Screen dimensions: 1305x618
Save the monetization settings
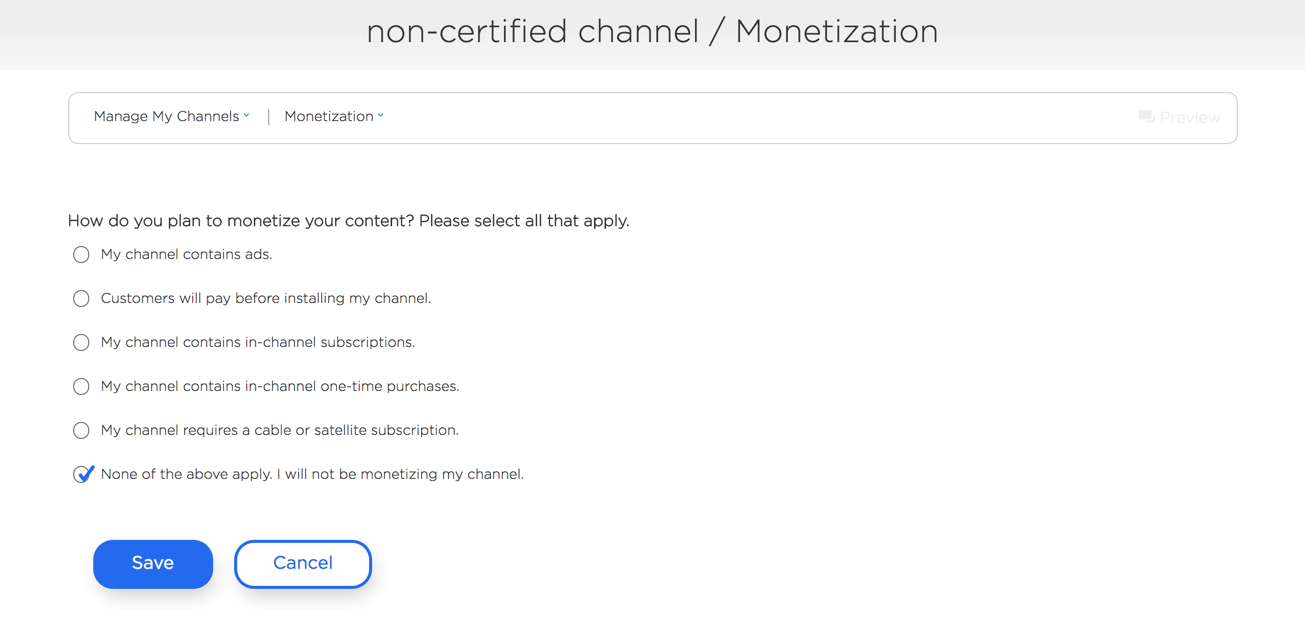(153, 564)
